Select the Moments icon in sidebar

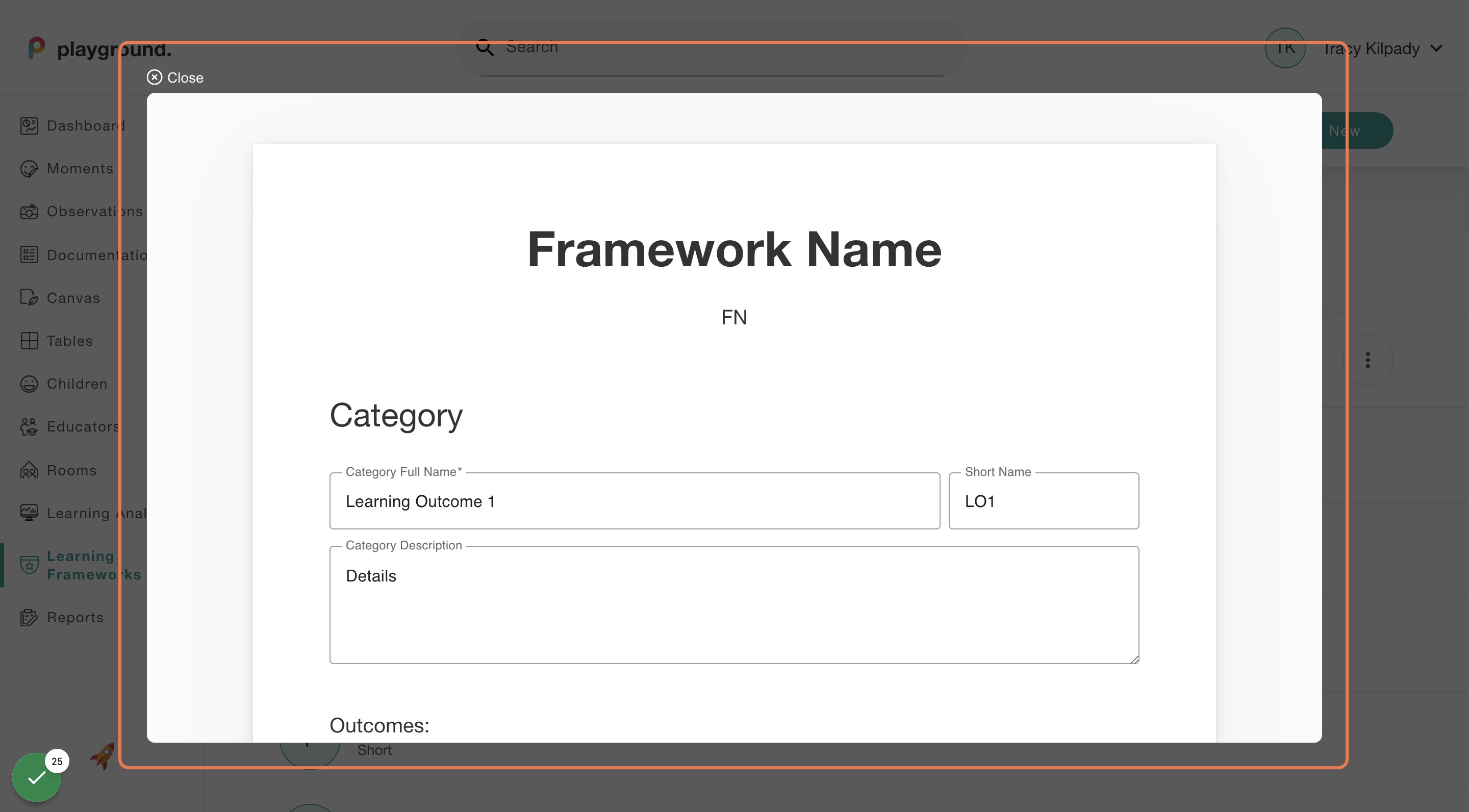point(30,168)
